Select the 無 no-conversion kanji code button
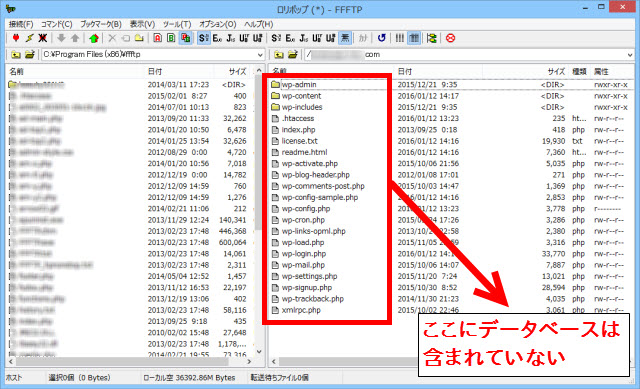The height and width of the screenshot is (389, 640). [345, 38]
